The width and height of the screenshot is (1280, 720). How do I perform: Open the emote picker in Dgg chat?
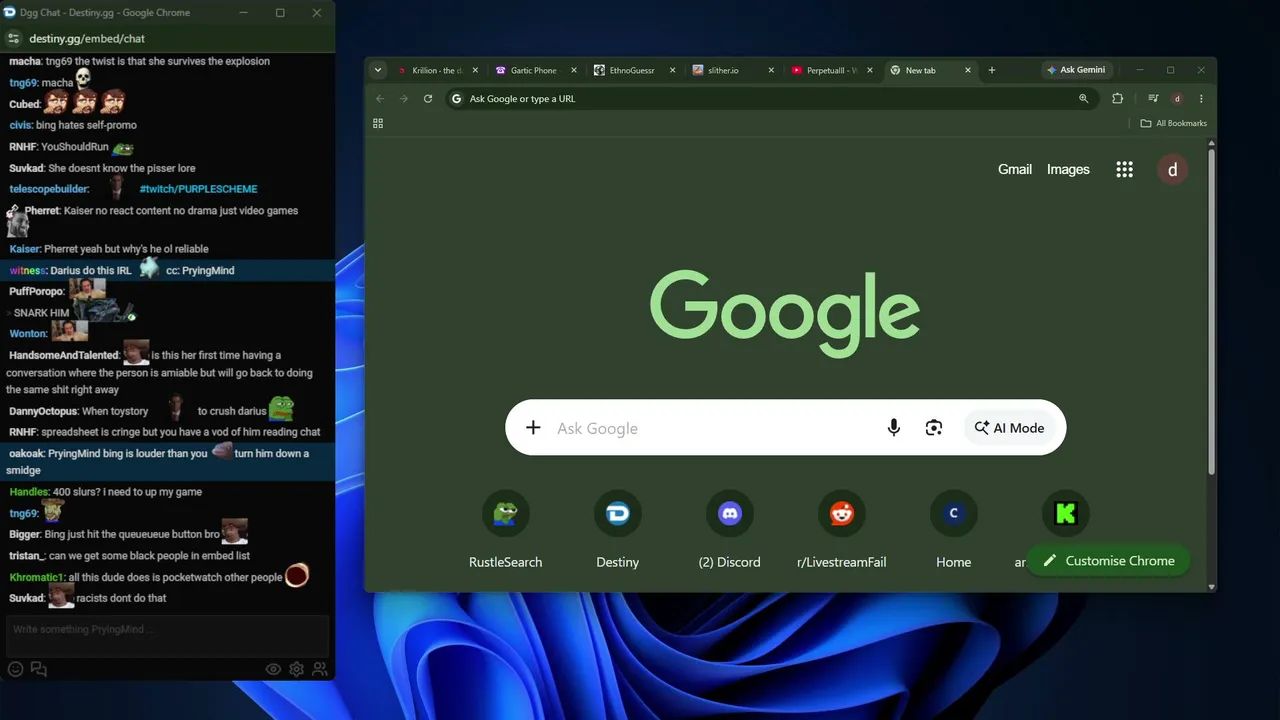(x=15, y=669)
